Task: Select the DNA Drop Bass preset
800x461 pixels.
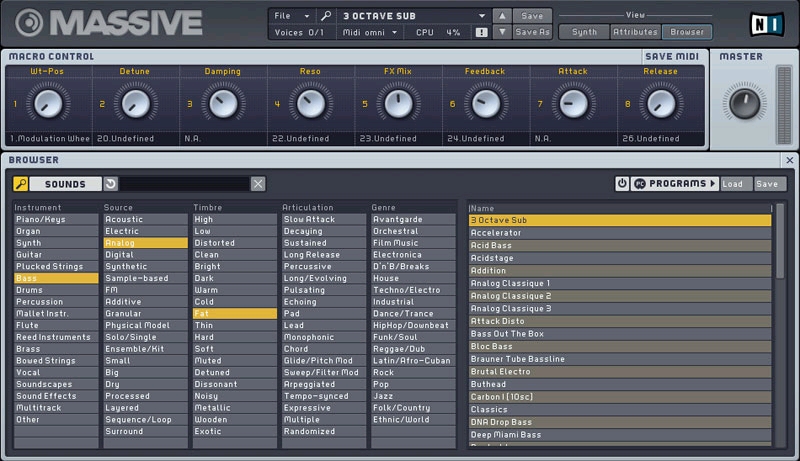Action: click(620, 423)
